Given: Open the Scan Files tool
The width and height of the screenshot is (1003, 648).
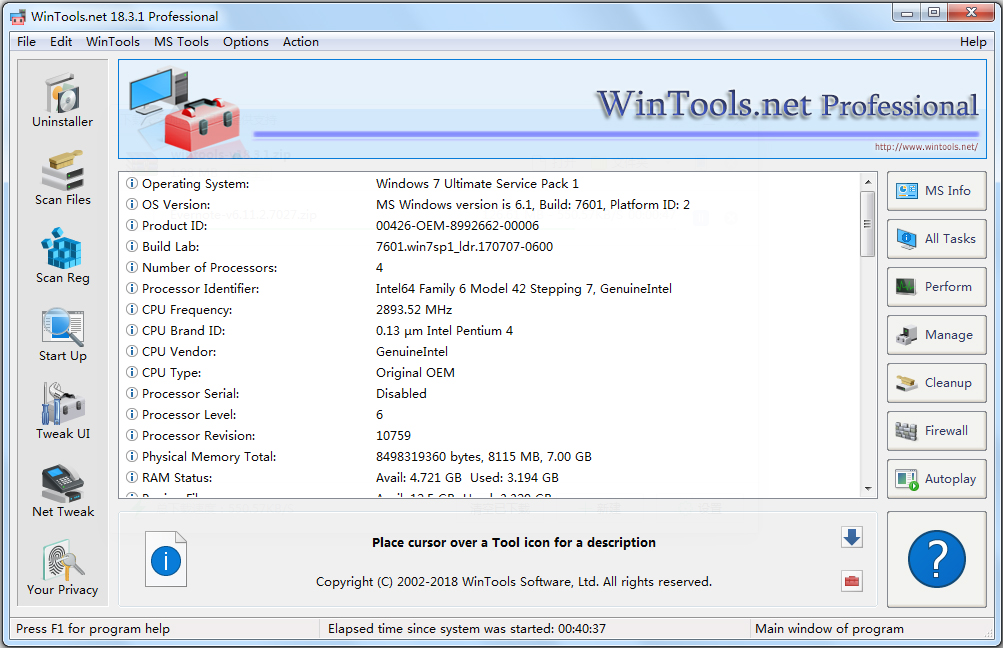Looking at the screenshot, I should coord(63,179).
